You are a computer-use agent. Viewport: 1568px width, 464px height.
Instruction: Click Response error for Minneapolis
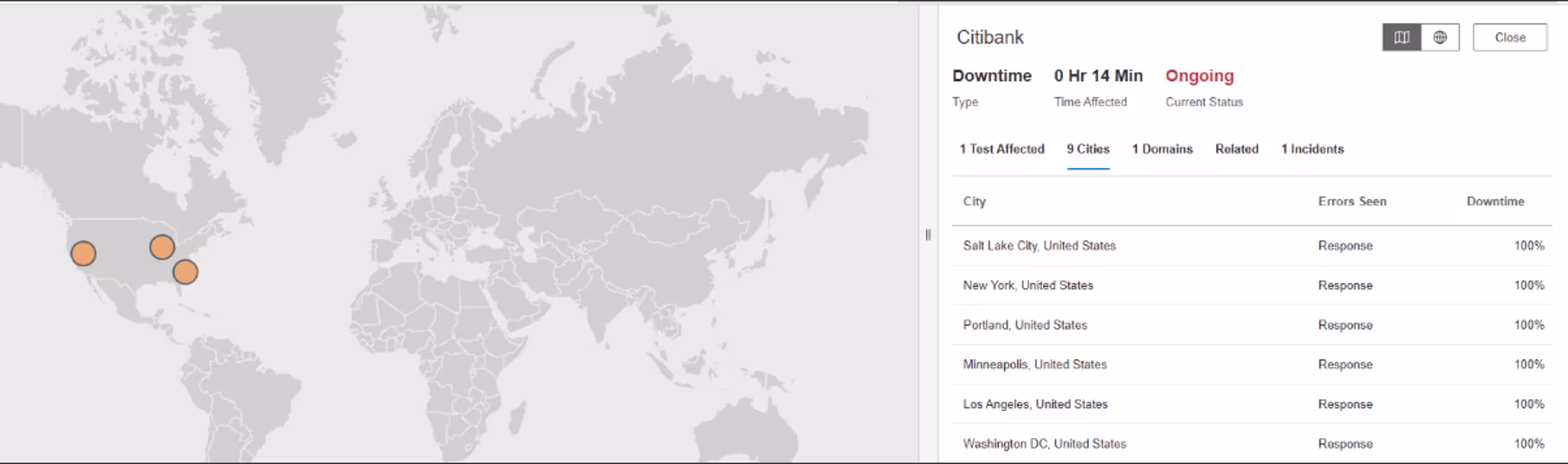(x=1345, y=364)
